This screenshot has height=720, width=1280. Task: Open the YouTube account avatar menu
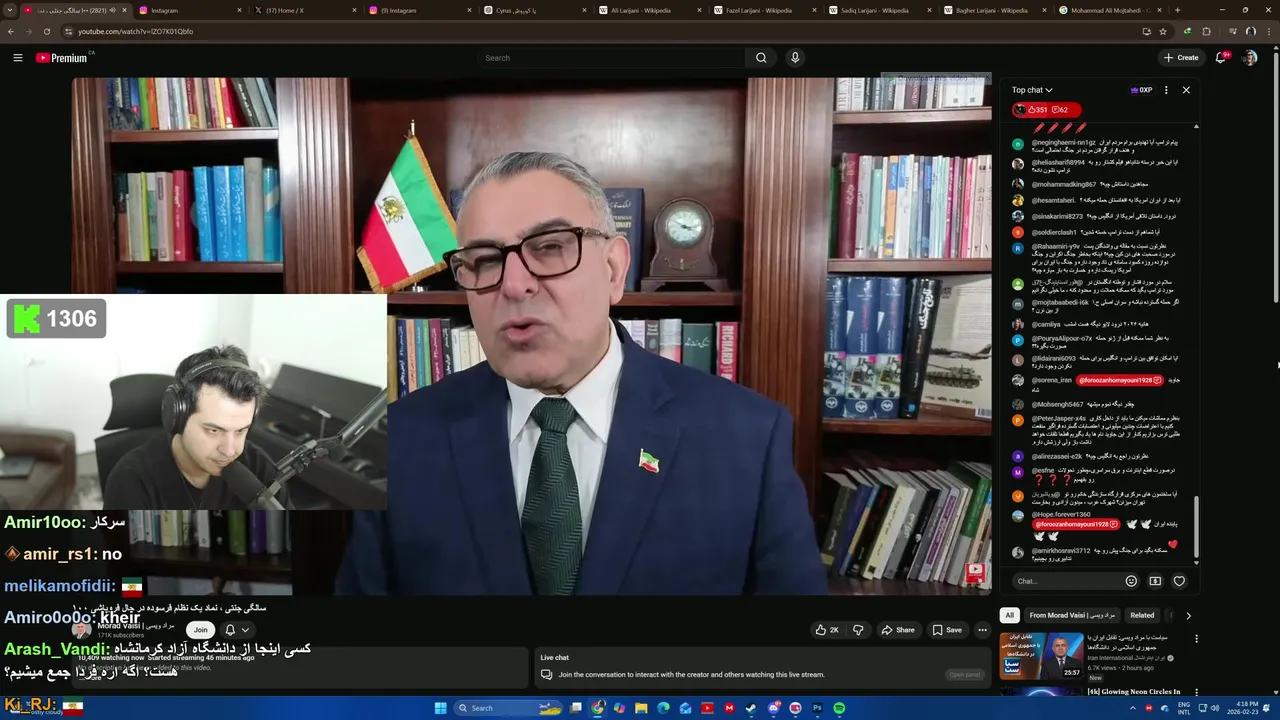(1249, 58)
